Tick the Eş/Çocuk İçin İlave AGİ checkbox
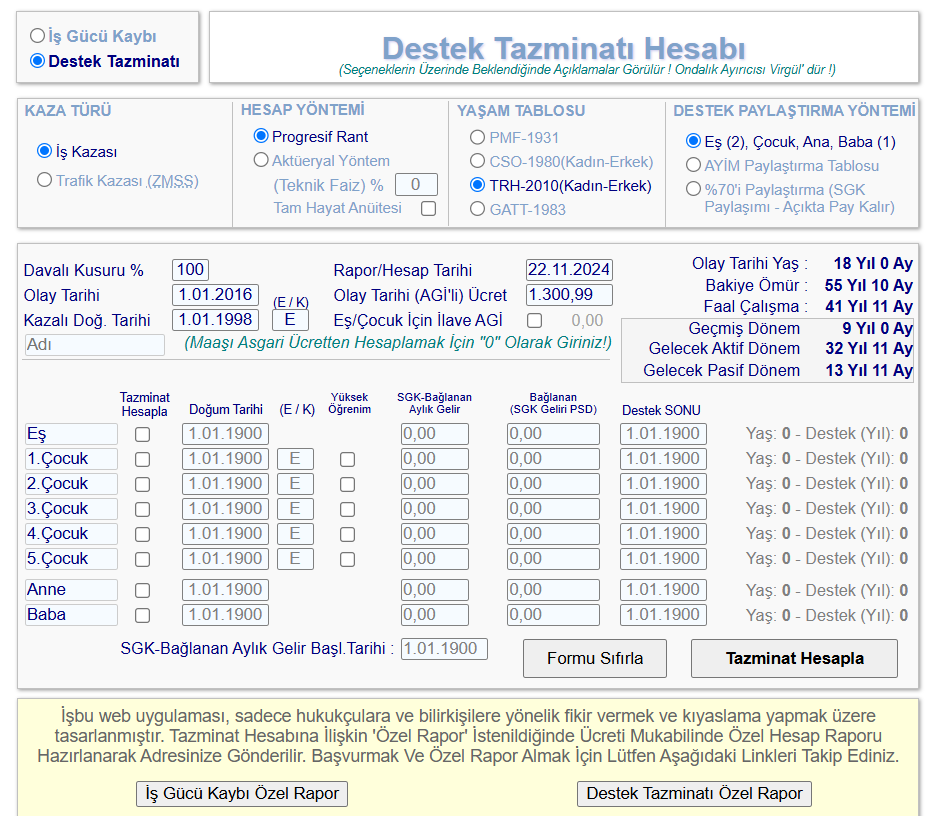 535,321
